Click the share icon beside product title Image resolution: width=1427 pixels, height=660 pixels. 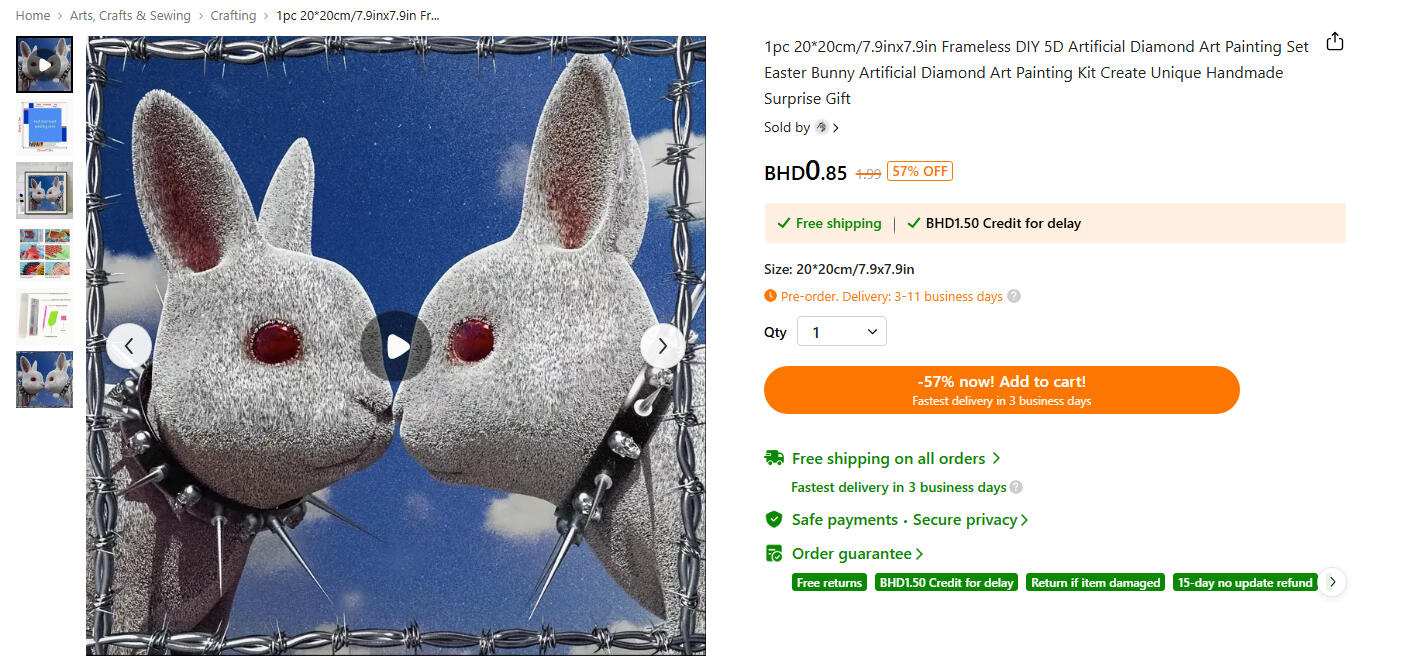pos(1334,42)
